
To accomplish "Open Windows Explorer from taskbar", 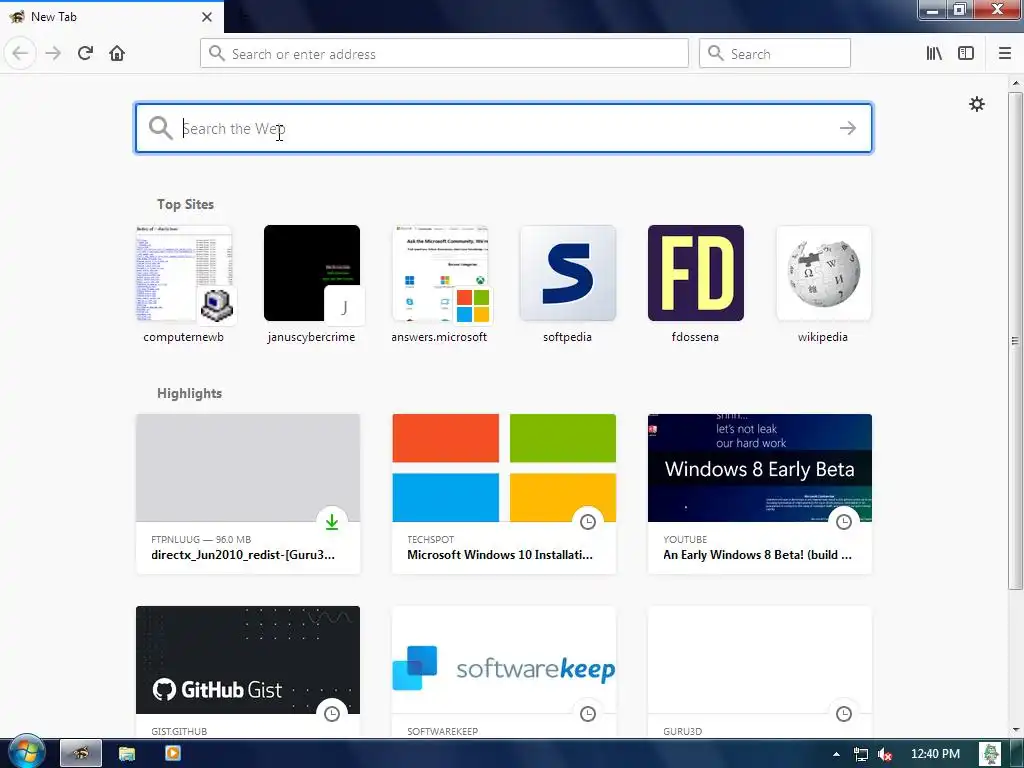I will (127, 753).
